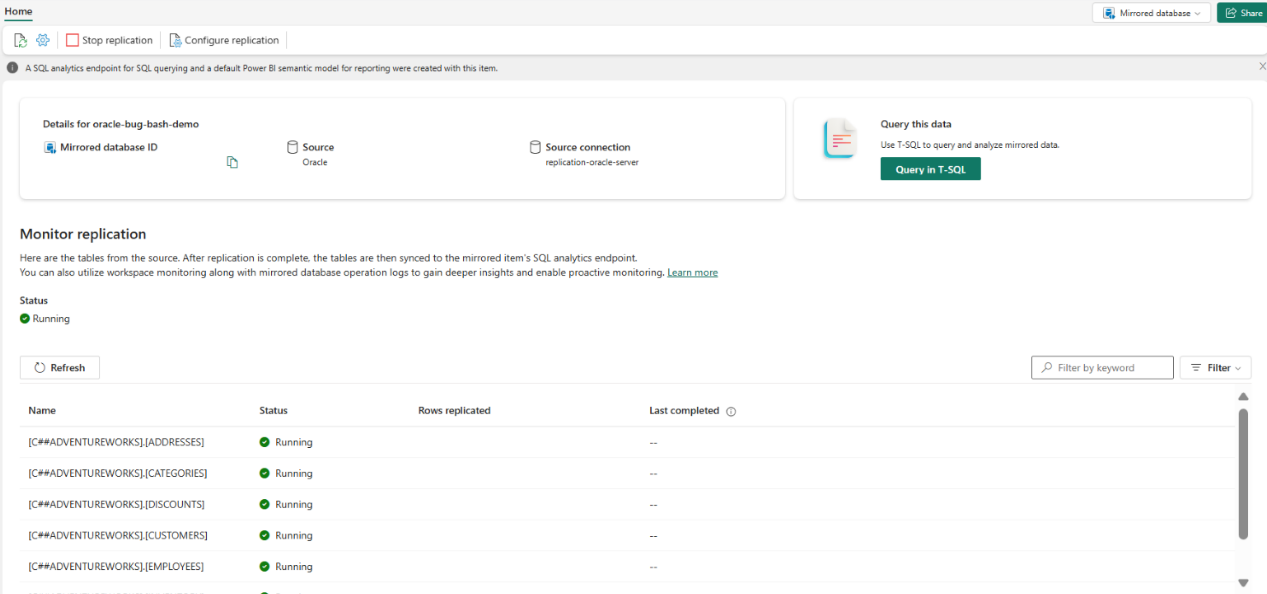1267x594 pixels.
Task: Click the Stop replication red square icon
Action: point(71,40)
